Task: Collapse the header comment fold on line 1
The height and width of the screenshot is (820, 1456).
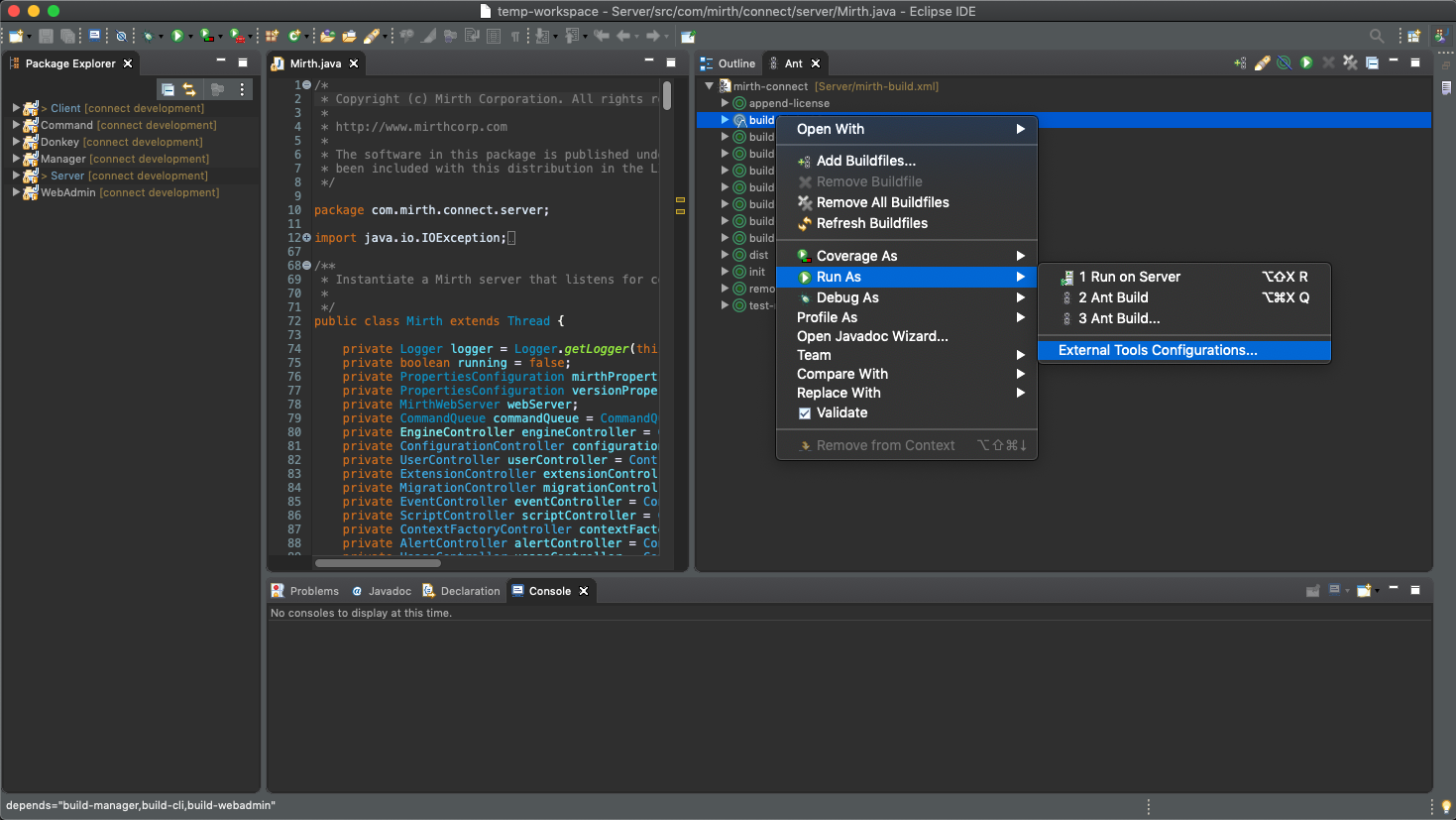Action: pos(307,85)
